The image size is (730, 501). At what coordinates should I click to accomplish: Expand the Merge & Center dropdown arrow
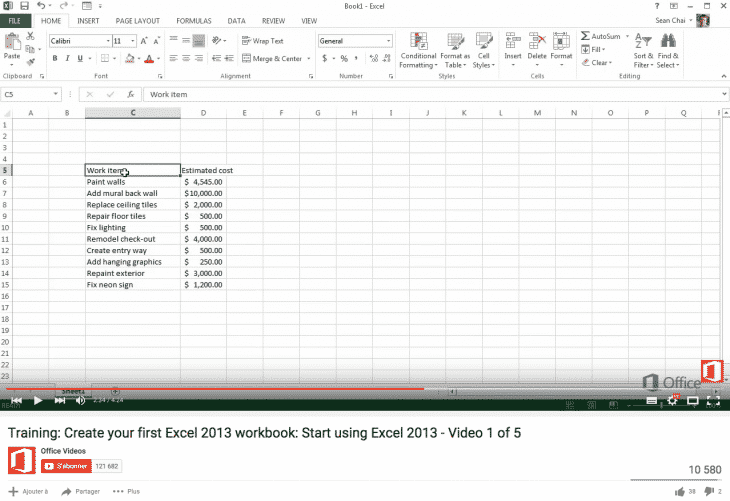306,59
